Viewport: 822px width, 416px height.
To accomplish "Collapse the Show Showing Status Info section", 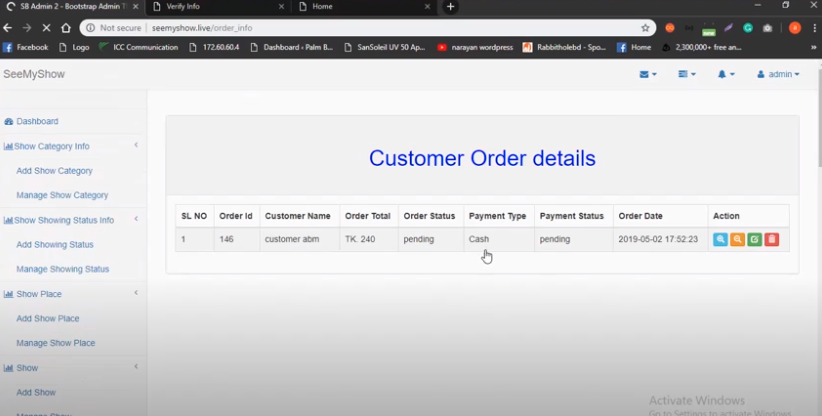I will click(x=136, y=220).
